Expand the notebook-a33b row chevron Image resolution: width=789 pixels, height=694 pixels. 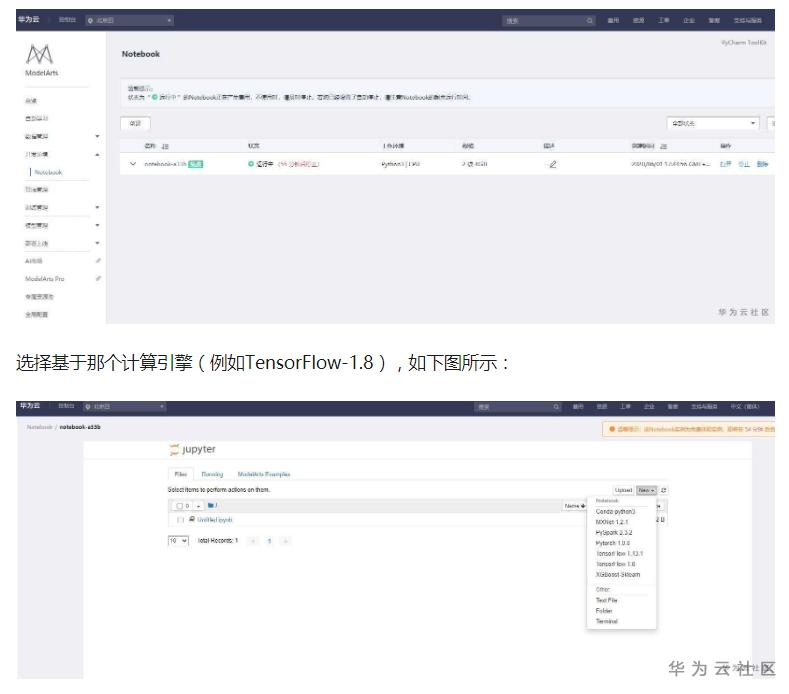(x=133, y=164)
